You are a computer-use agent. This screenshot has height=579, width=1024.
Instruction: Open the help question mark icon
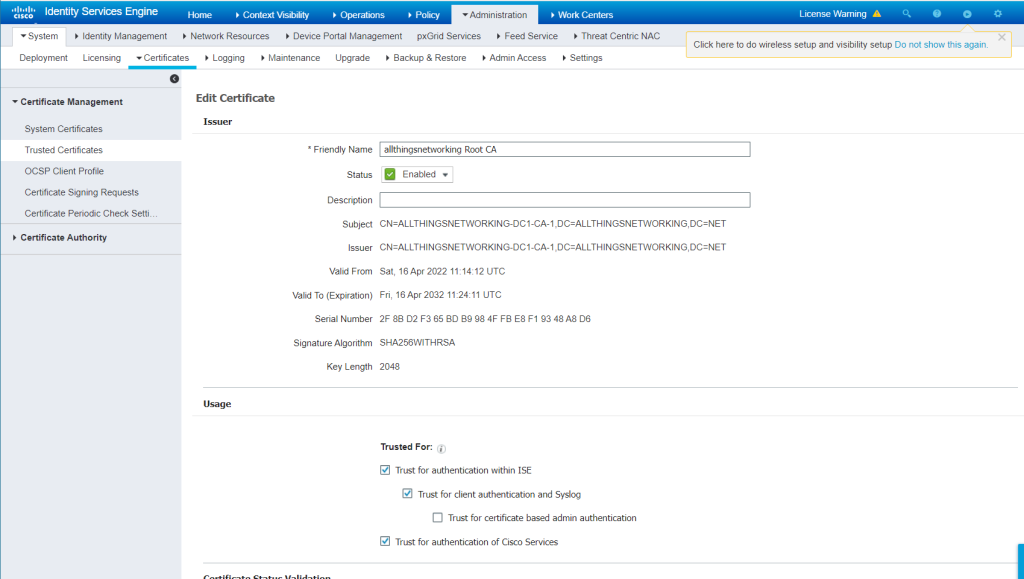point(936,14)
